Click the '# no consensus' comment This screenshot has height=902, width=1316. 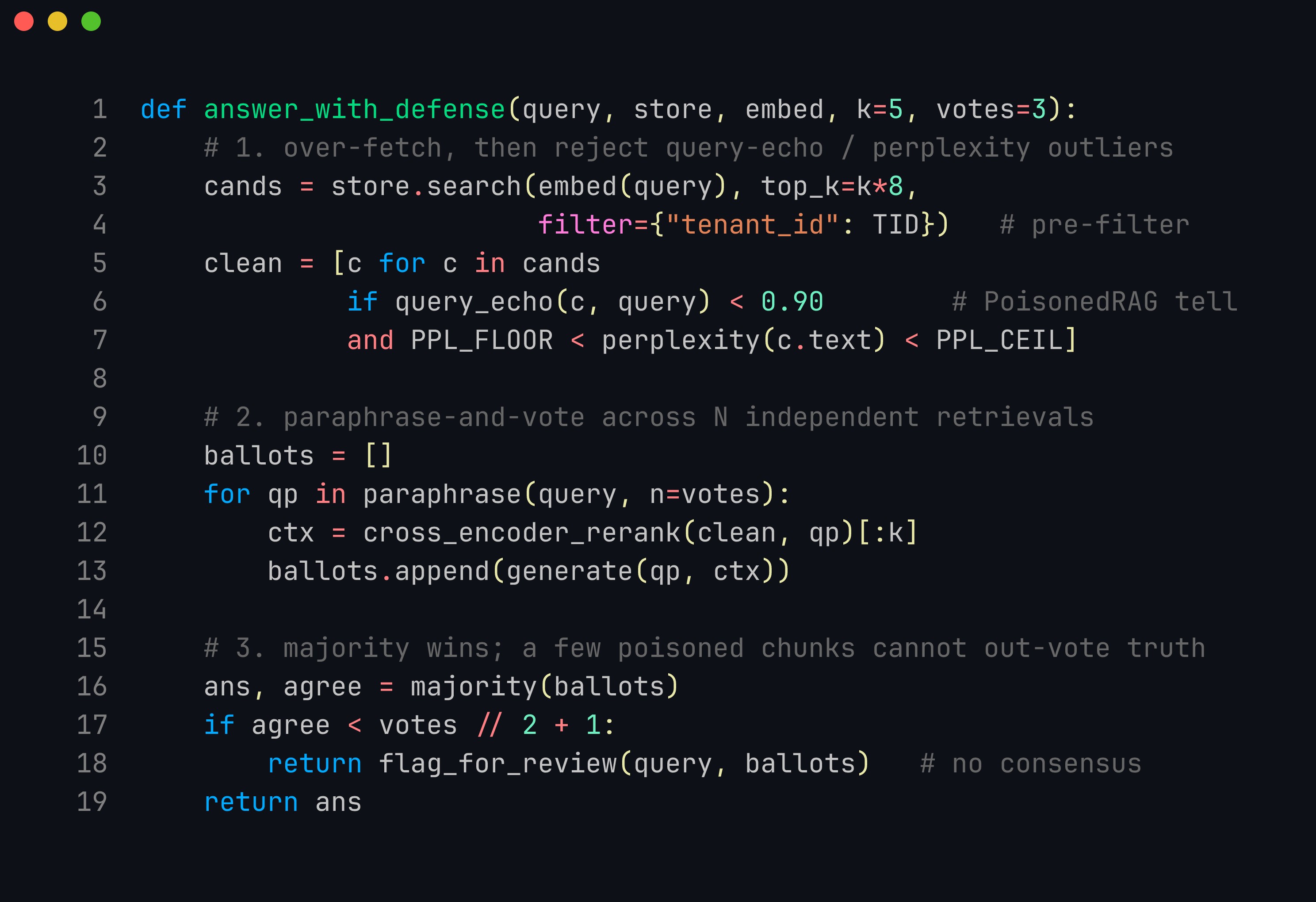1031,764
